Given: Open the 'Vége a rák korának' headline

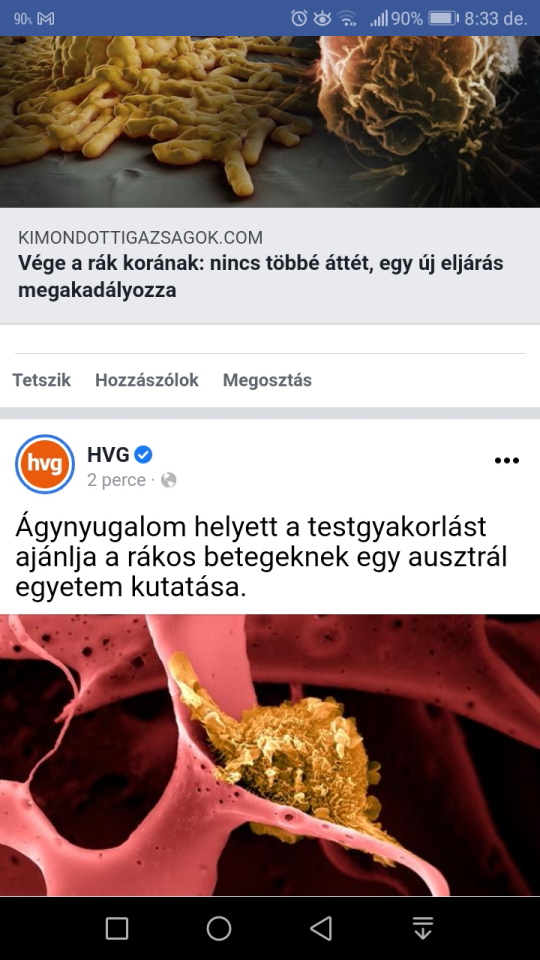Looking at the screenshot, I should tap(261, 277).
